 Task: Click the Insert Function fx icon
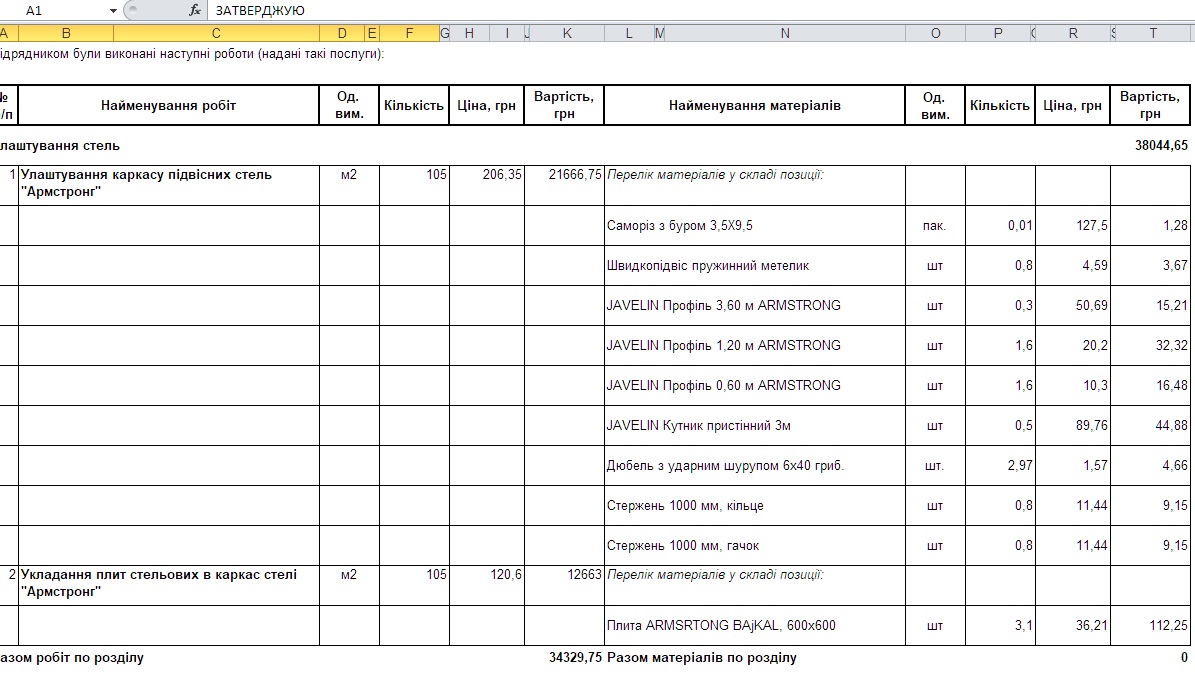[x=195, y=10]
